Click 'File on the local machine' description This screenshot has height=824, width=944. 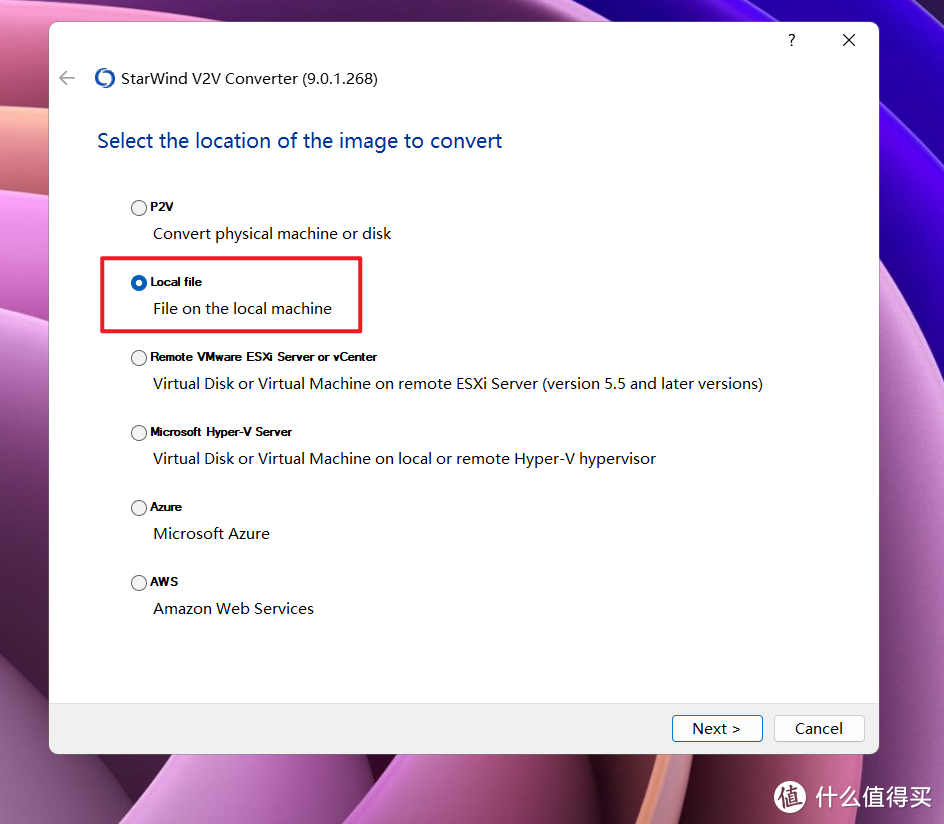coord(243,309)
